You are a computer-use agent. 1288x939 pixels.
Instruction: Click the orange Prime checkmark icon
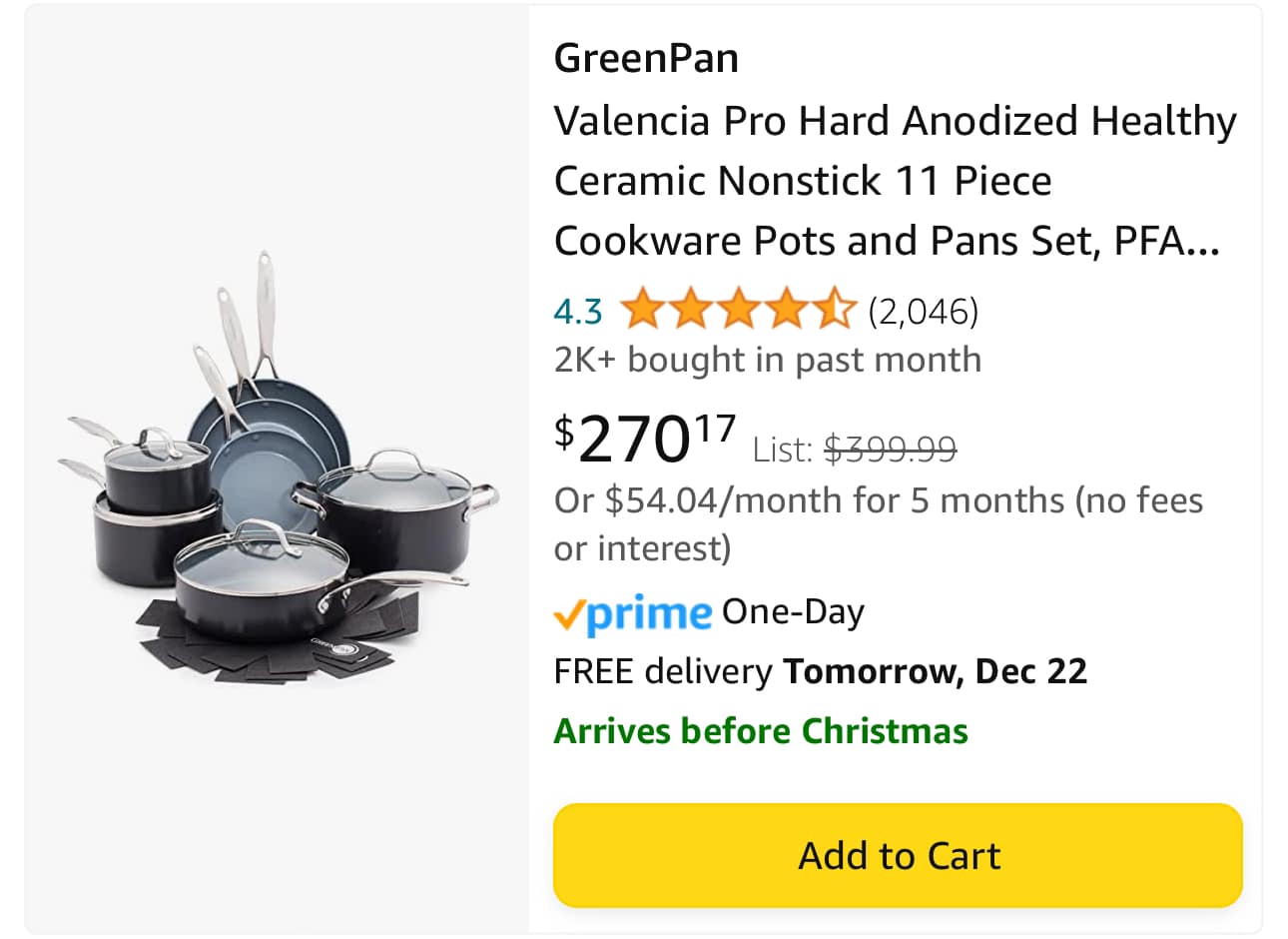(568, 615)
